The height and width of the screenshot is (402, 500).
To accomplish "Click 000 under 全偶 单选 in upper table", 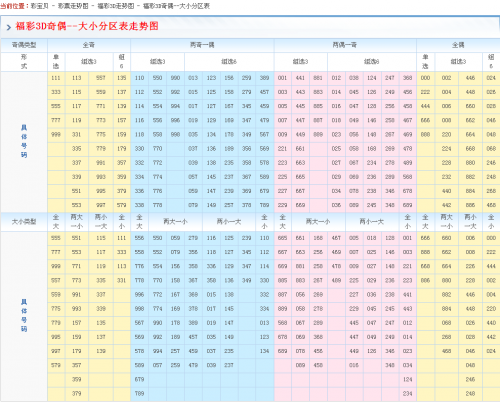I will [425, 78].
